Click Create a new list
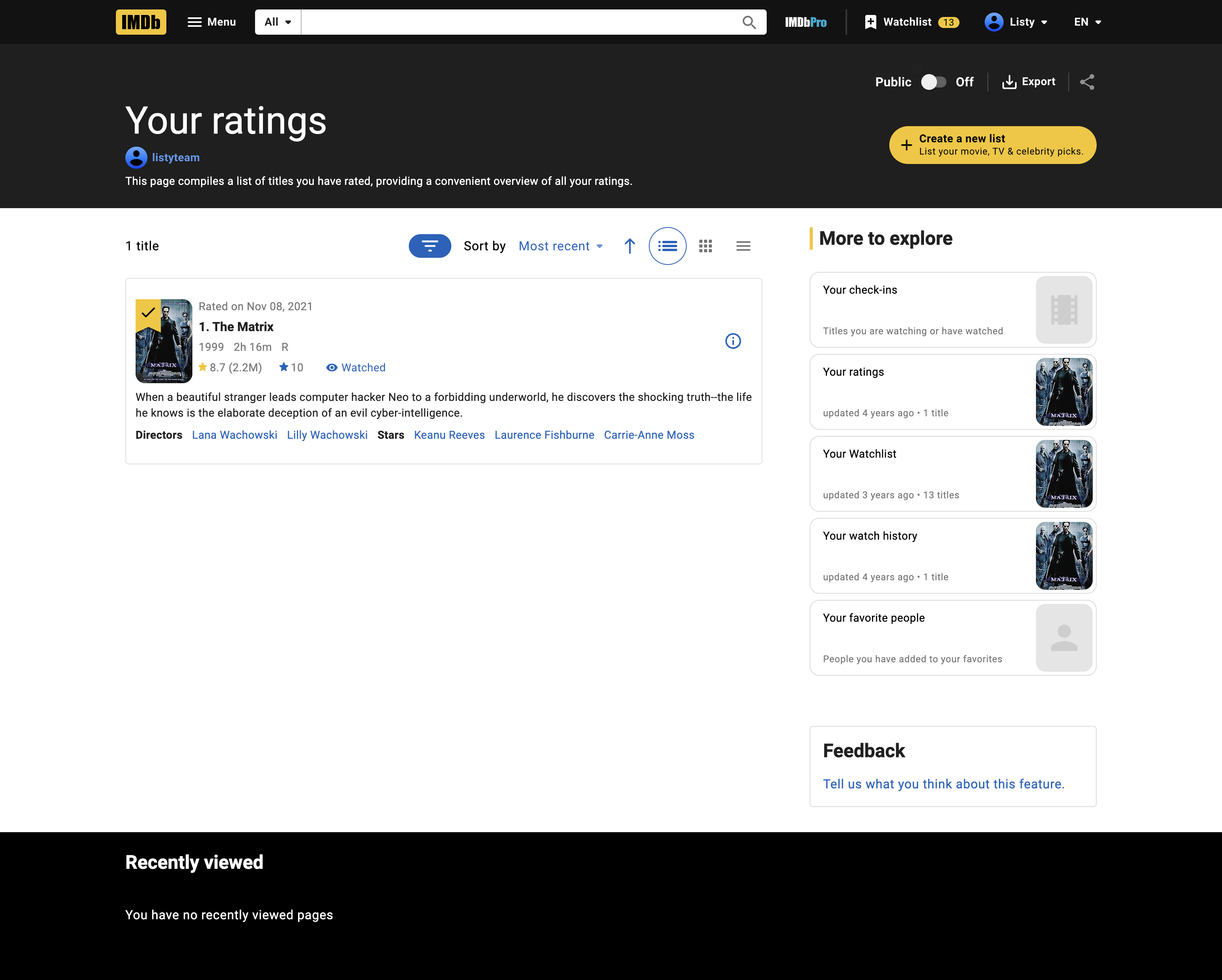 pos(993,145)
